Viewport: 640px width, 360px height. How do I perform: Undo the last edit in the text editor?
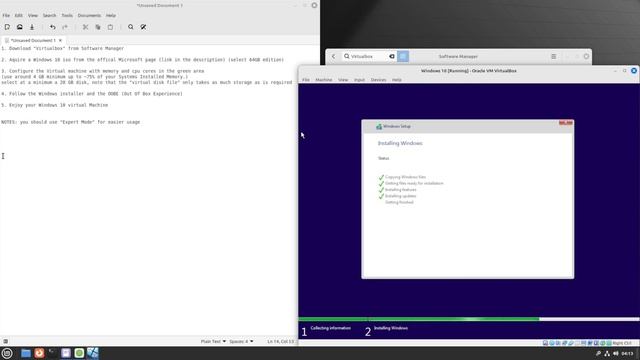53,27
